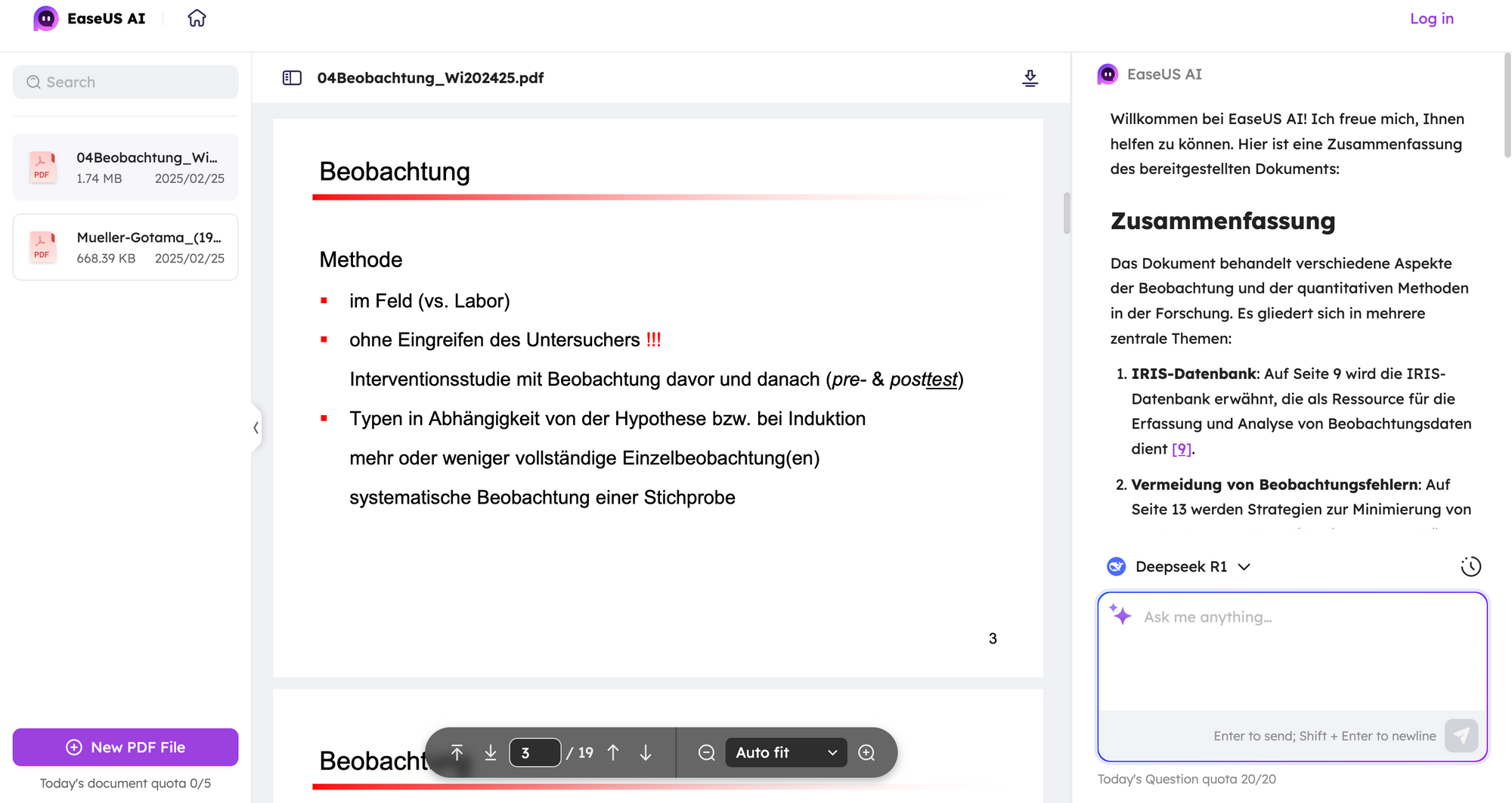This screenshot has width=1512, height=803.
Task: Click New PDF File button
Action: pyautogui.click(x=125, y=747)
